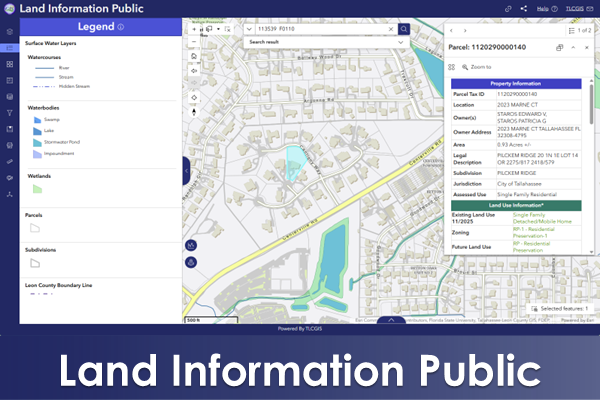Click Zoom to in parcel popup
This screenshot has width=600, height=400.
pos(477,67)
